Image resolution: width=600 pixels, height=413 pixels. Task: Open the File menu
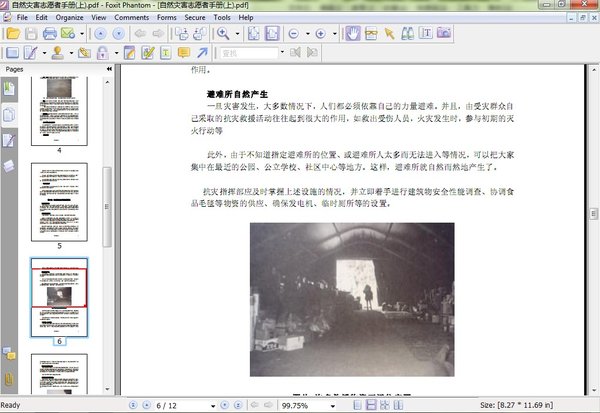point(22,18)
